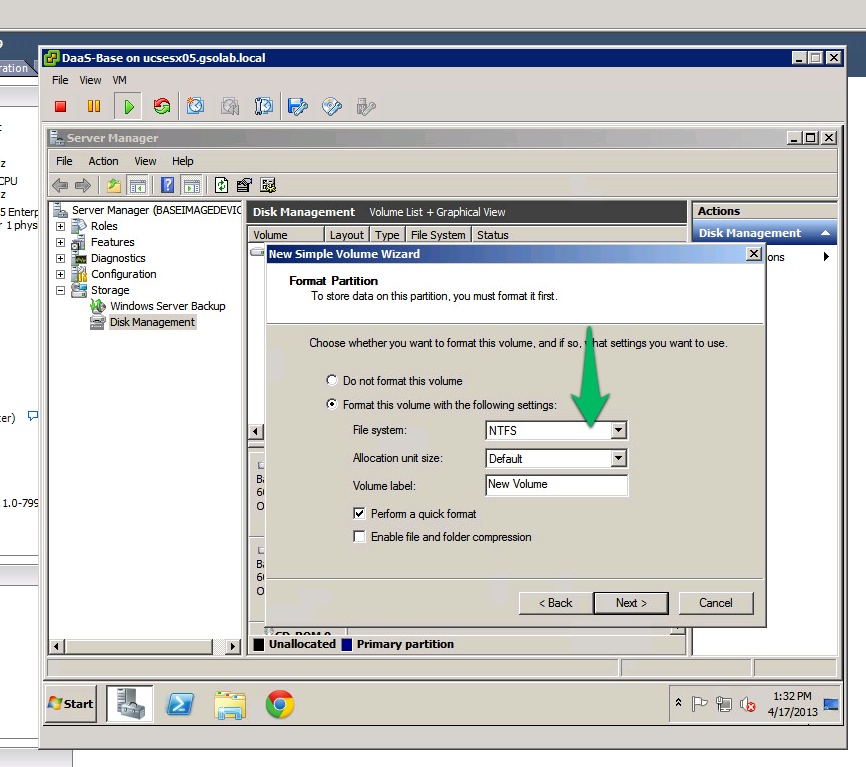866x767 pixels.
Task: Expand the Features tree node
Action: [x=61, y=242]
